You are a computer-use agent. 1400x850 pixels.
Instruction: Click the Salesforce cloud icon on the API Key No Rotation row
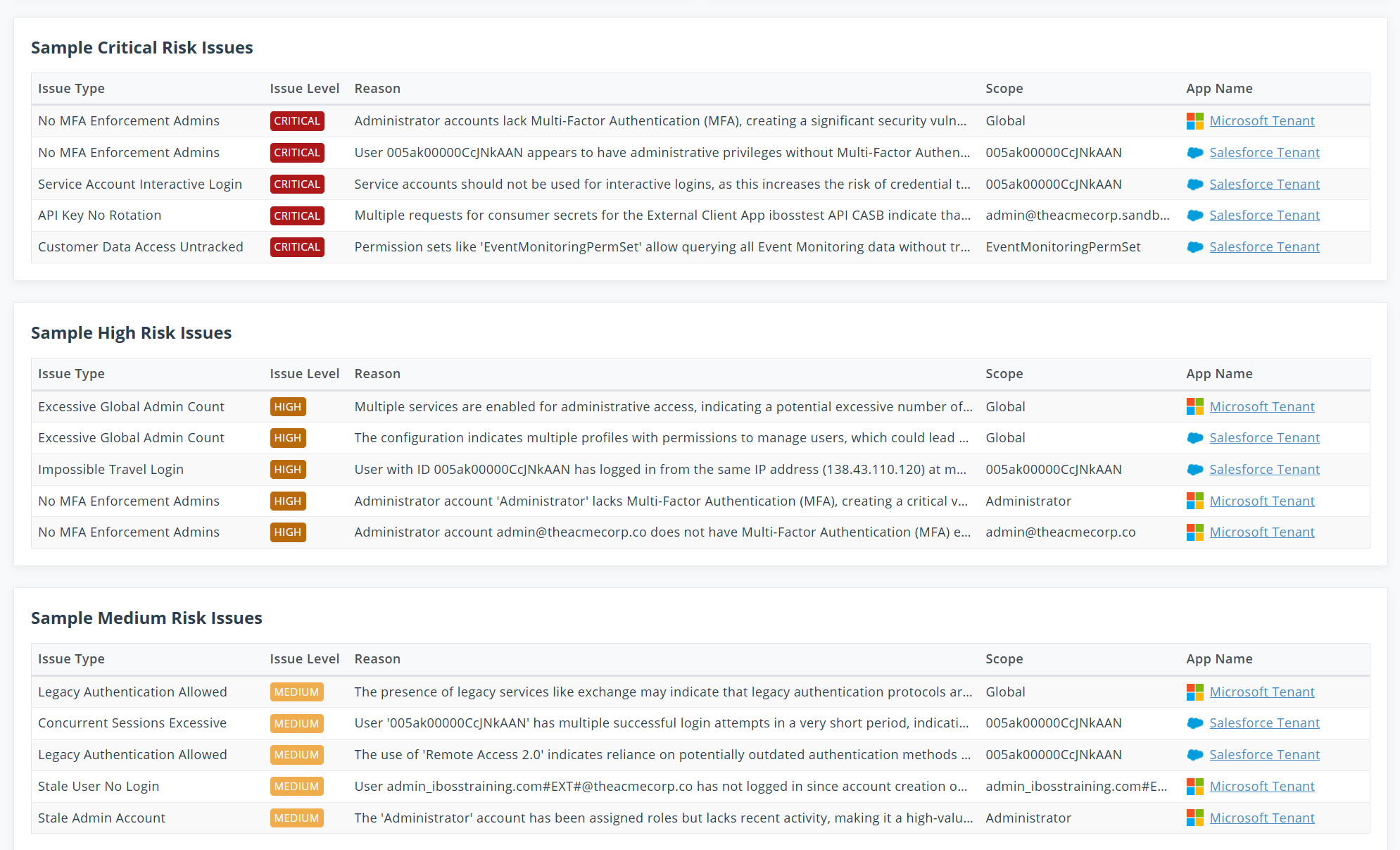[x=1194, y=215]
